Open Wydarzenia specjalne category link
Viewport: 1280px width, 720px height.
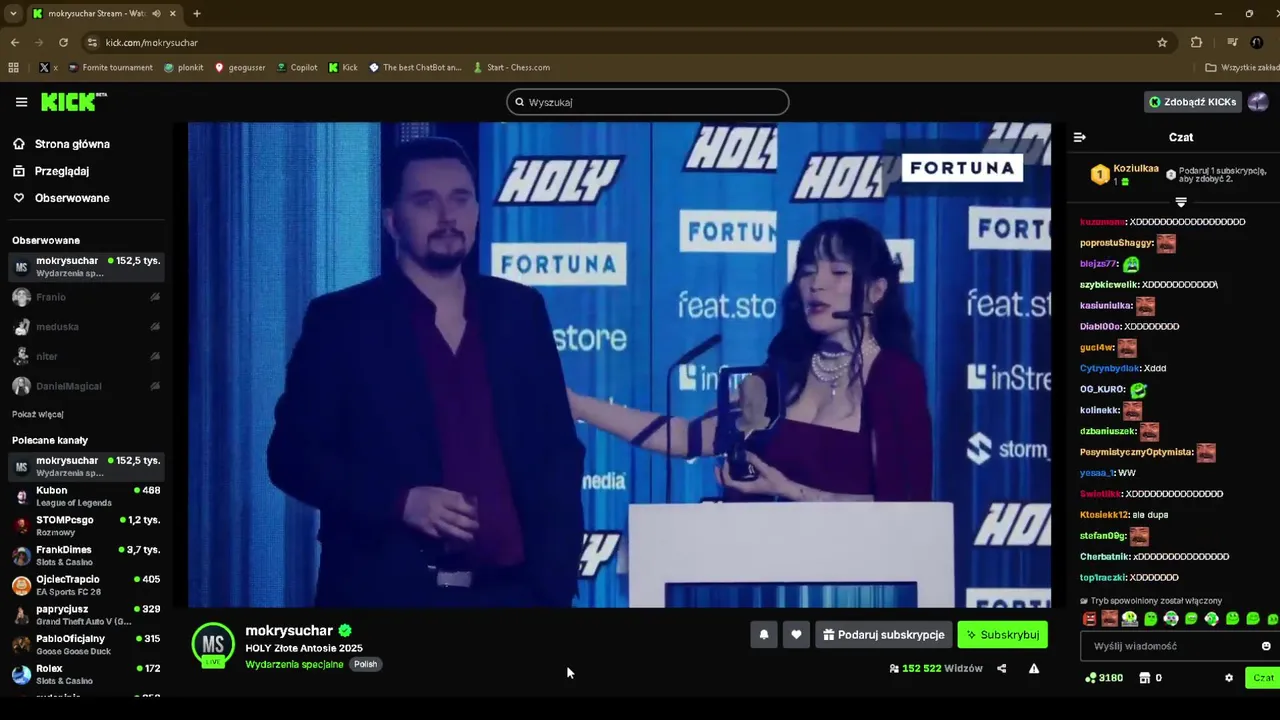coord(294,664)
